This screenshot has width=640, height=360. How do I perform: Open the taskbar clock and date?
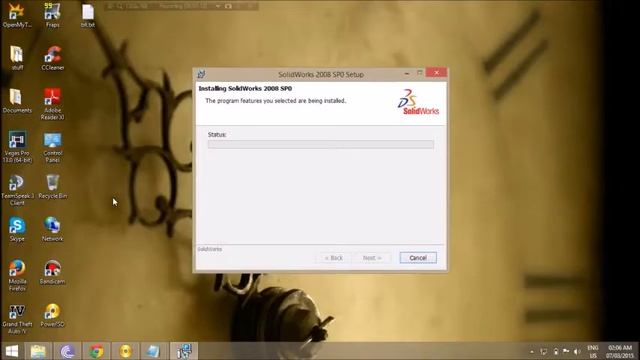(x=620, y=351)
